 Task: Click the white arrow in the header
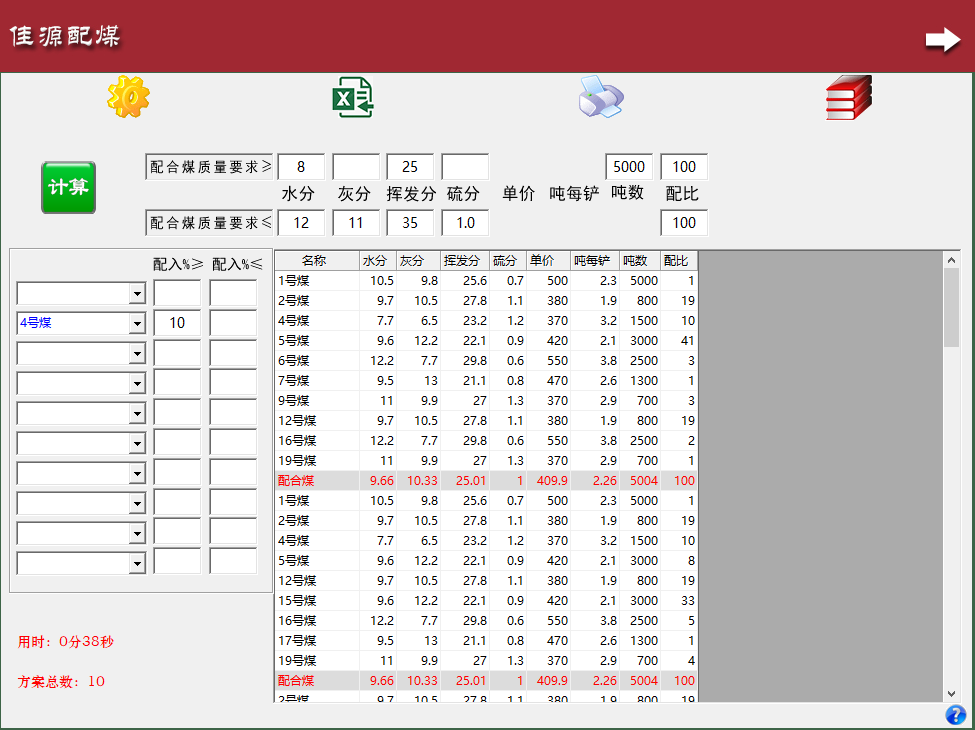[943, 40]
